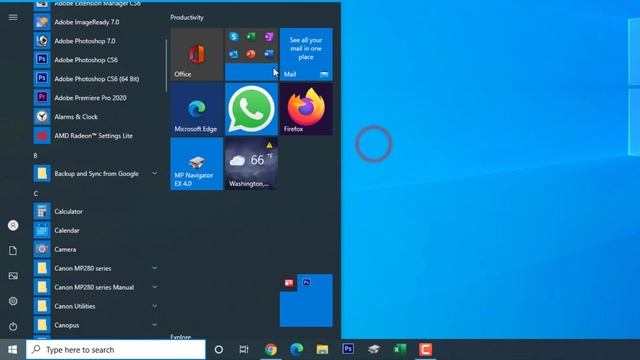The height and width of the screenshot is (360, 640).
Task: Open the Weather tile showing 66°F
Action: [x=251, y=164]
